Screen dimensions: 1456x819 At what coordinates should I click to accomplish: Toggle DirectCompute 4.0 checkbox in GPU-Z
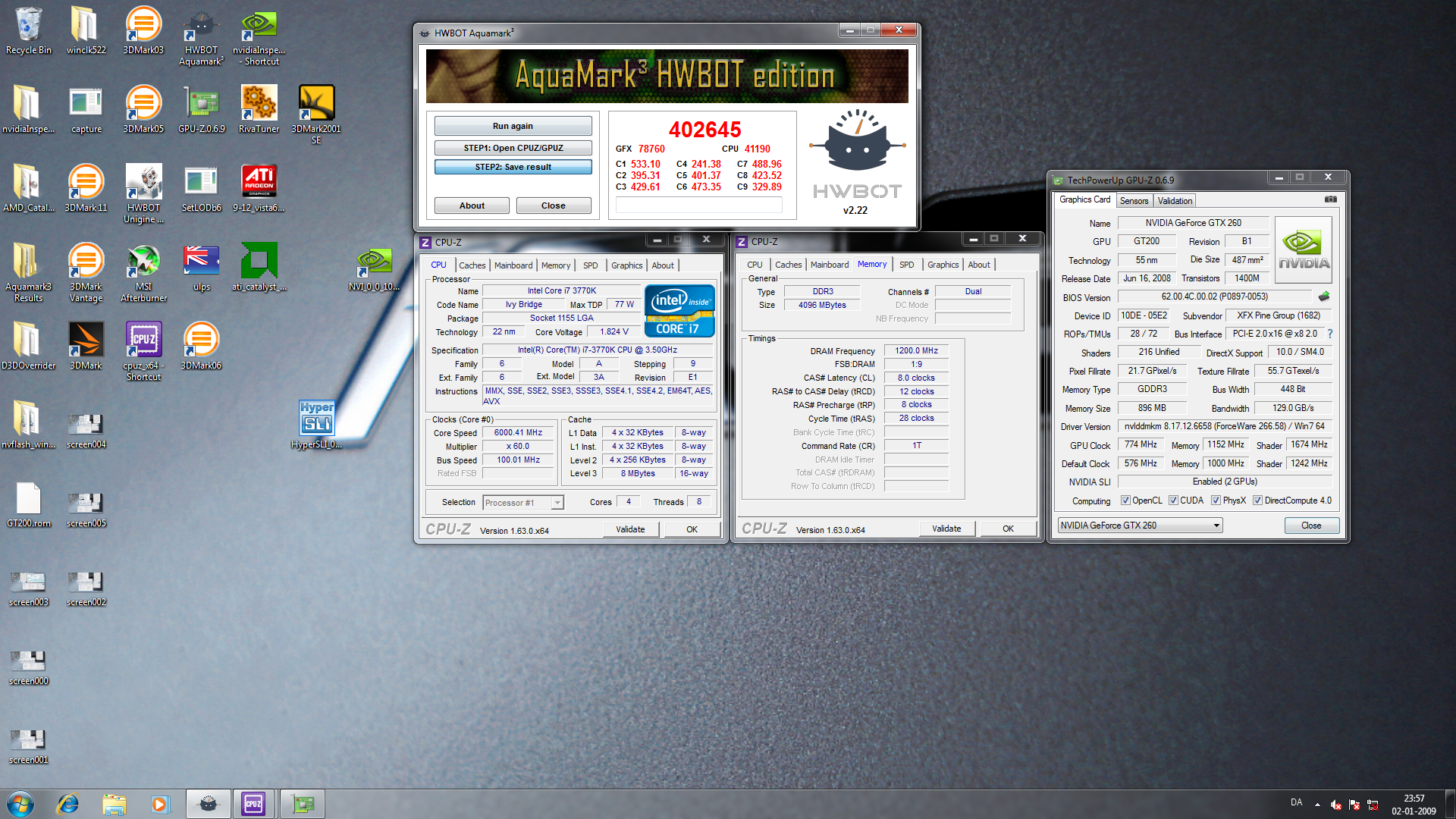1257,500
